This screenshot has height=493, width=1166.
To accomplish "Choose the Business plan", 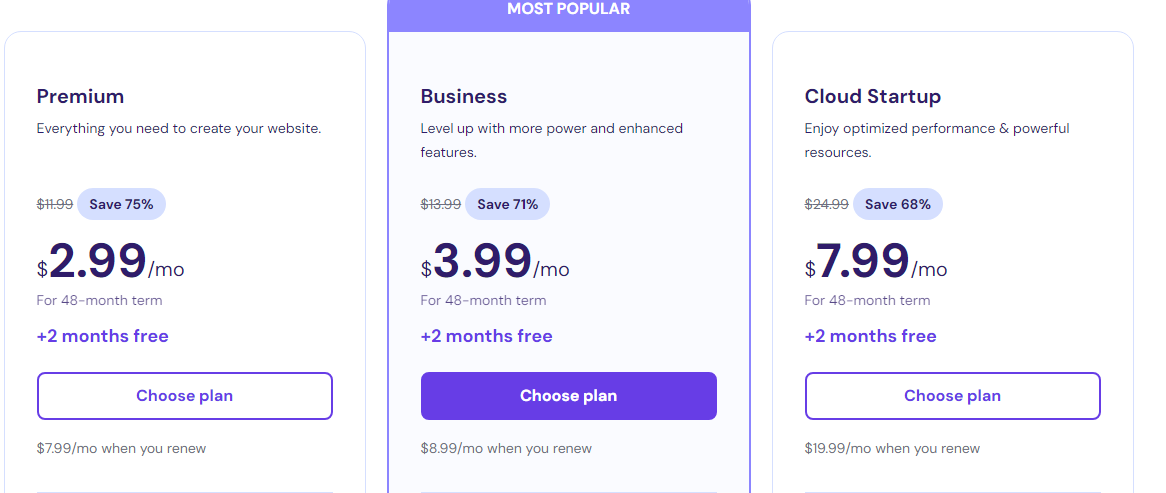I will pyautogui.click(x=568, y=396).
